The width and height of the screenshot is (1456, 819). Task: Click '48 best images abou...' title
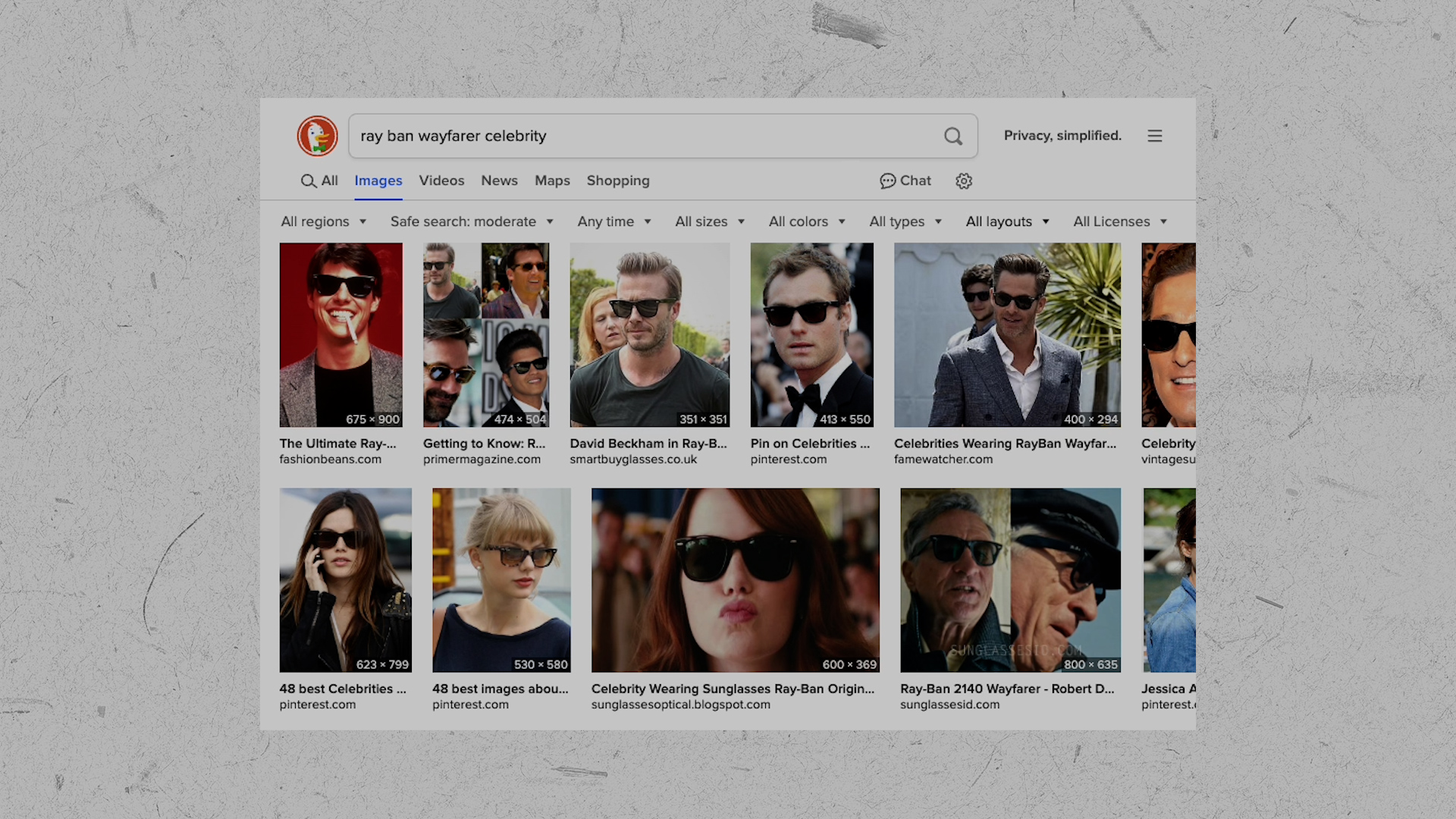point(500,689)
